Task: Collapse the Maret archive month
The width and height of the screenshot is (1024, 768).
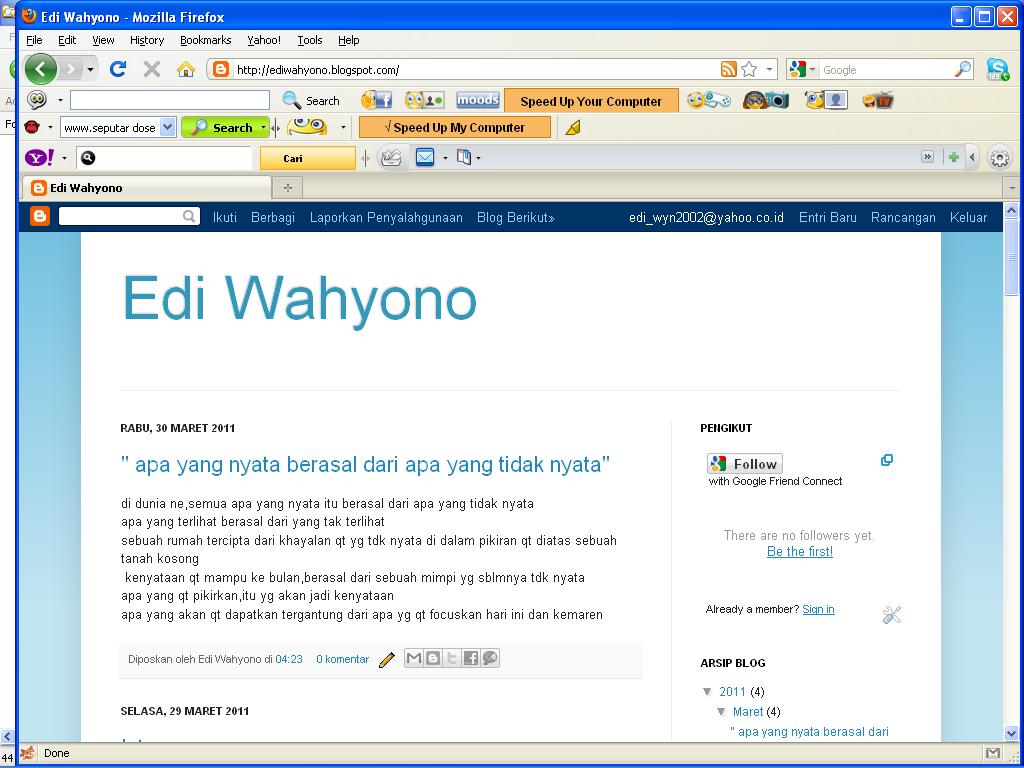Action: tap(721, 712)
